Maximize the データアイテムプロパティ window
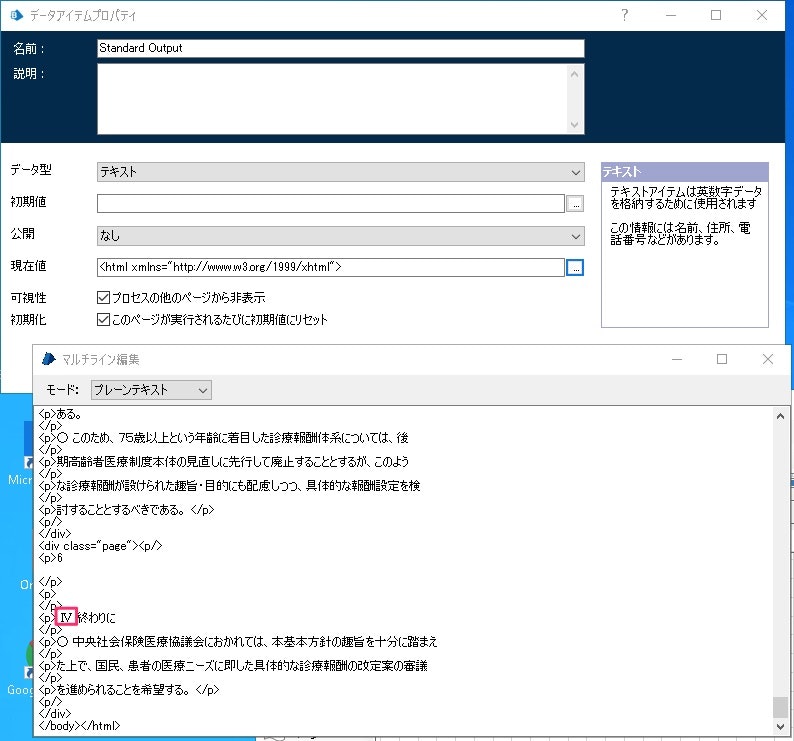This screenshot has height=741, width=794. coord(716,15)
